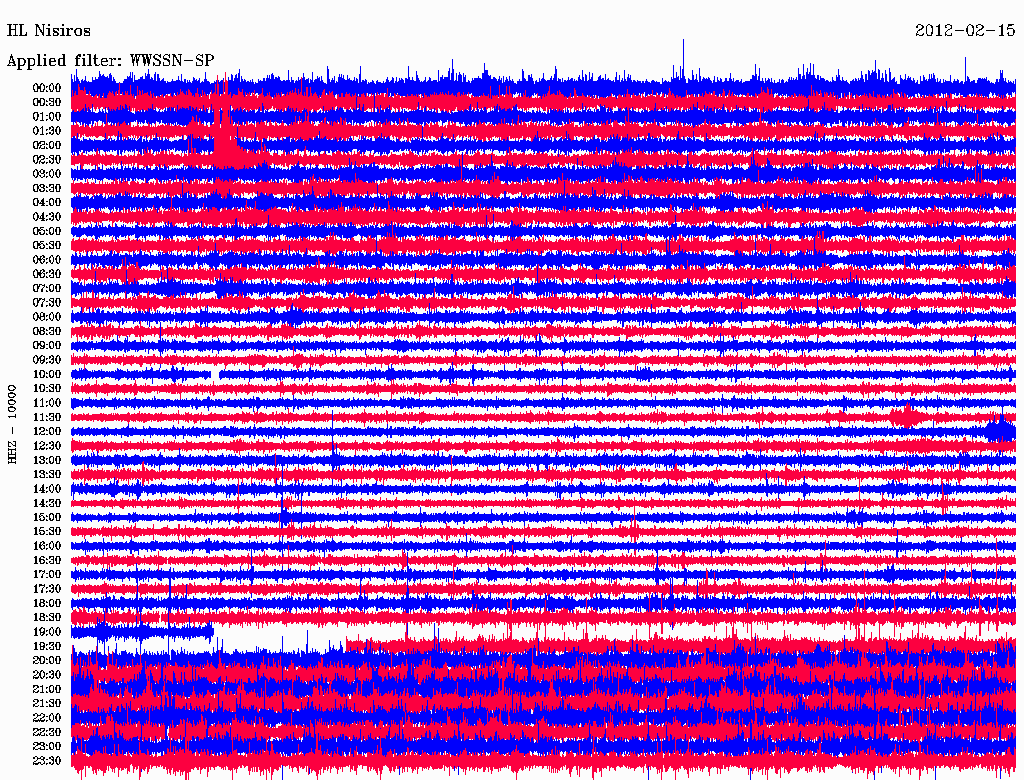Select the 10:00 time label
This screenshot has height=780, width=1024.
pos(47,374)
